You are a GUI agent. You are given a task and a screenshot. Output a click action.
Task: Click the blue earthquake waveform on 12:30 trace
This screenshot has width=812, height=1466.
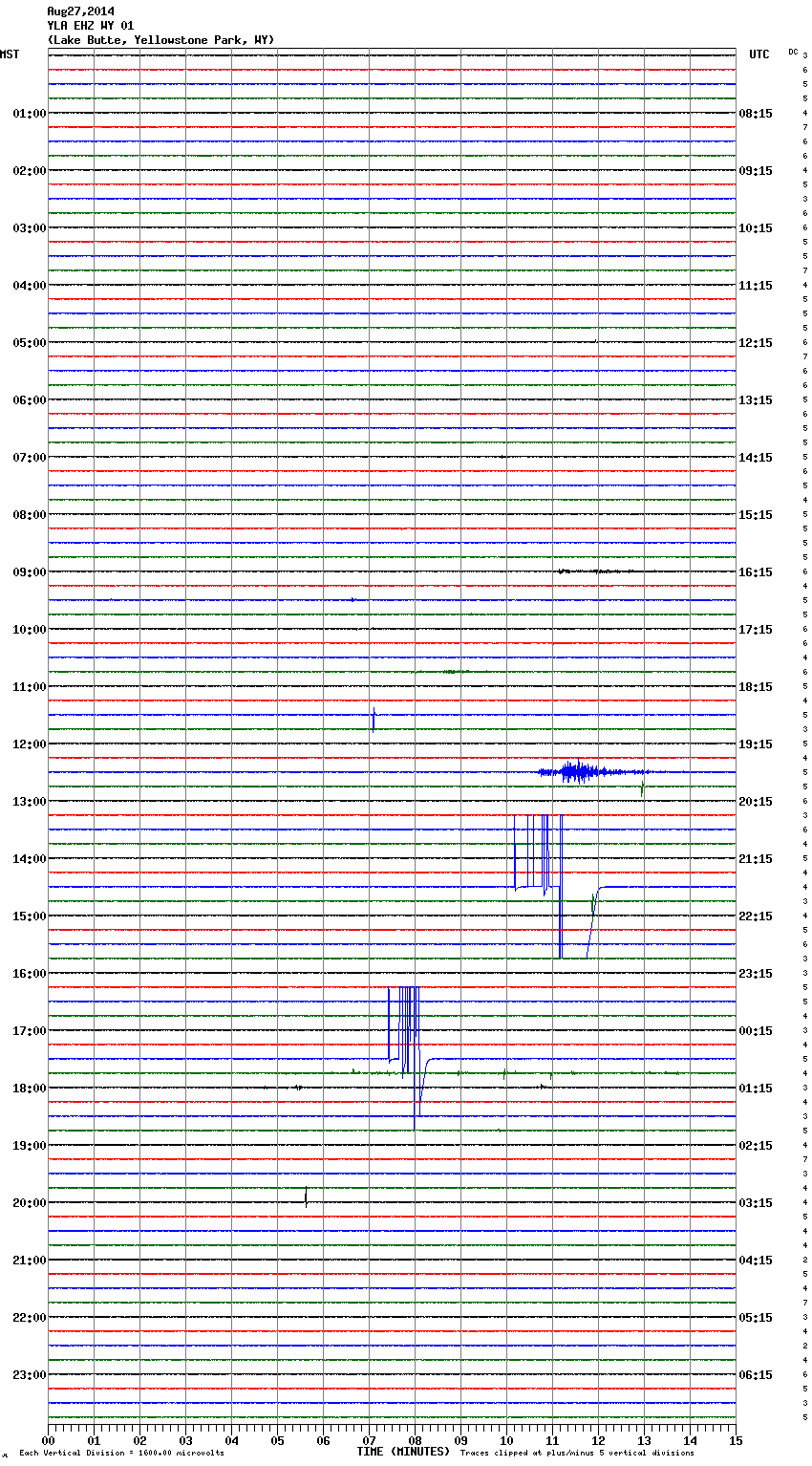594,771
